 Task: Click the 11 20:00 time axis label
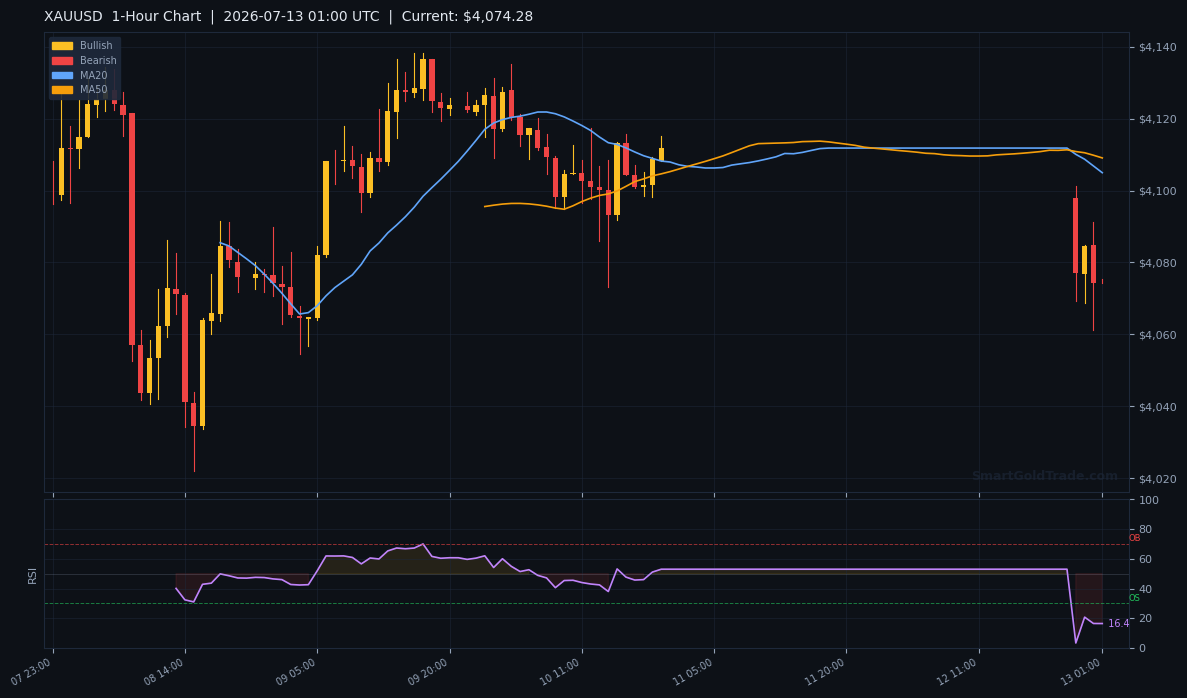[x=825, y=672]
